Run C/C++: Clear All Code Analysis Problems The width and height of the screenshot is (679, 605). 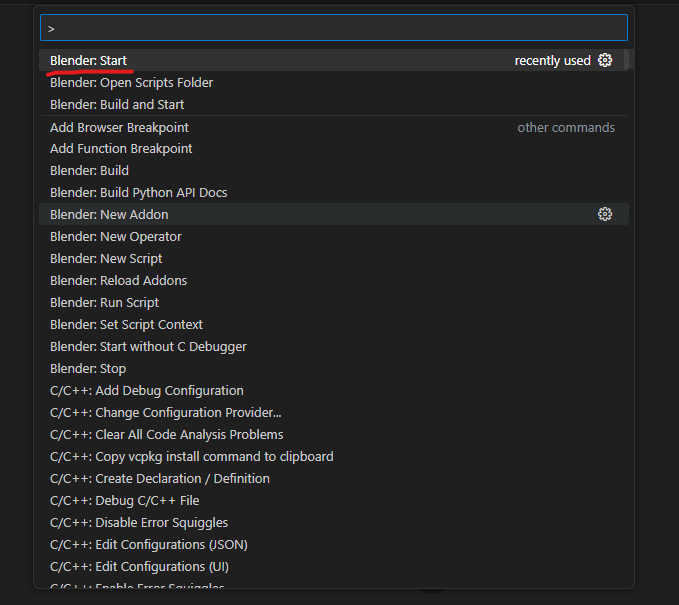(334, 434)
